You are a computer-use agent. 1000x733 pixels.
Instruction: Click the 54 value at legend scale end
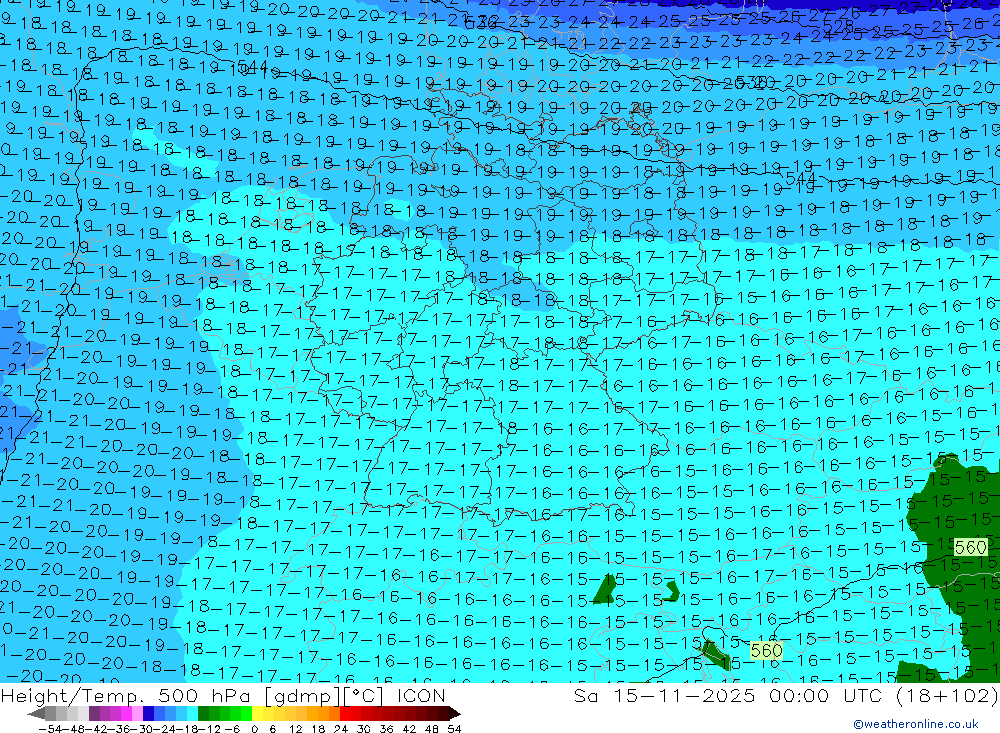(454, 729)
